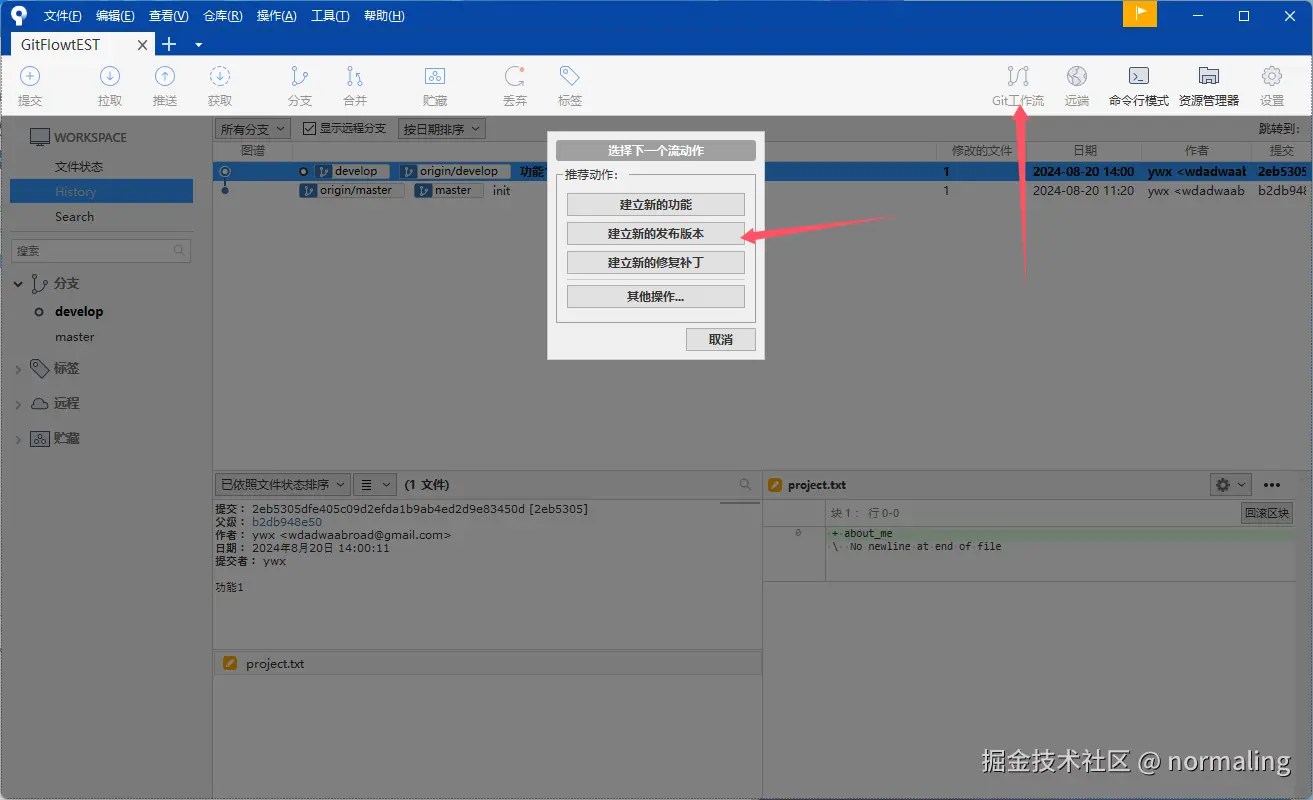Open the 所有分支 dropdown
The width and height of the screenshot is (1313, 800).
(253, 129)
